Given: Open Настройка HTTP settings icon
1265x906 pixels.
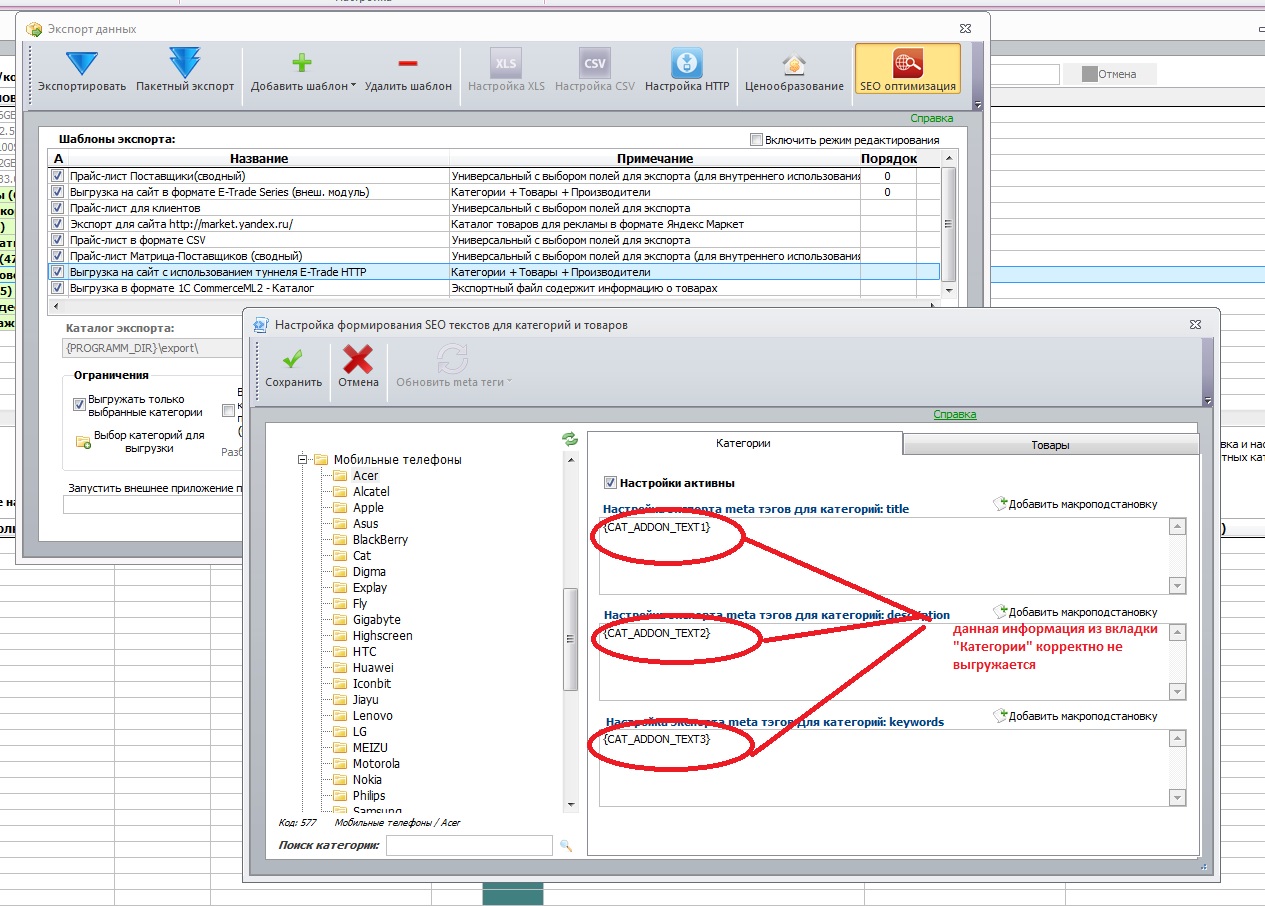Looking at the screenshot, I should pos(687,63).
